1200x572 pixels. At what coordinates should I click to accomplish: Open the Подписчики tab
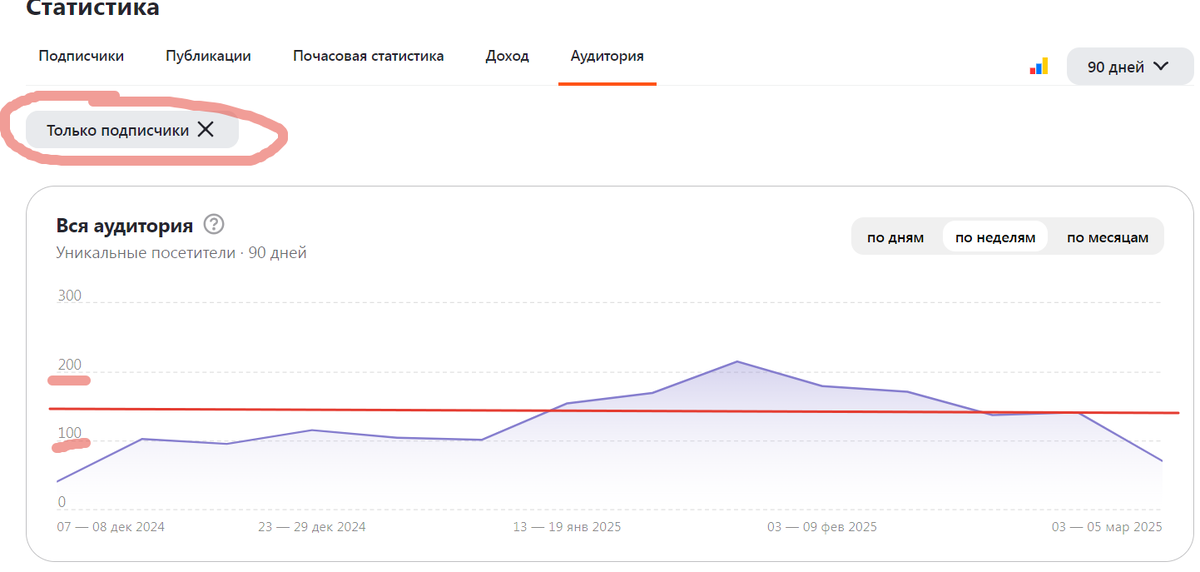tap(81, 56)
